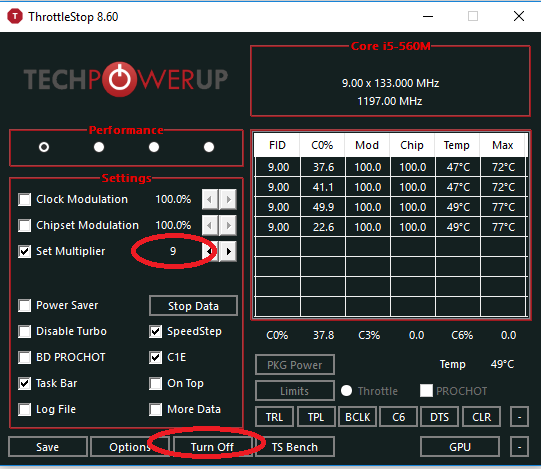Collapse panel with minus button beside CLR

[519, 417]
